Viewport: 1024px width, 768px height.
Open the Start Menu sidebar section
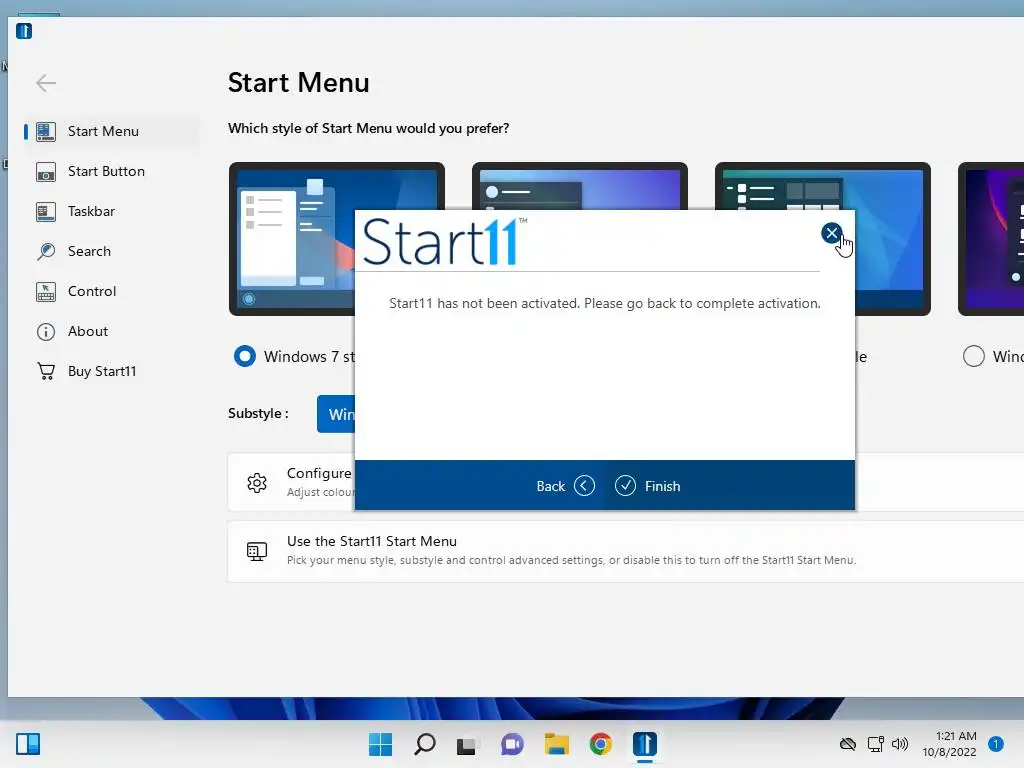point(111,131)
